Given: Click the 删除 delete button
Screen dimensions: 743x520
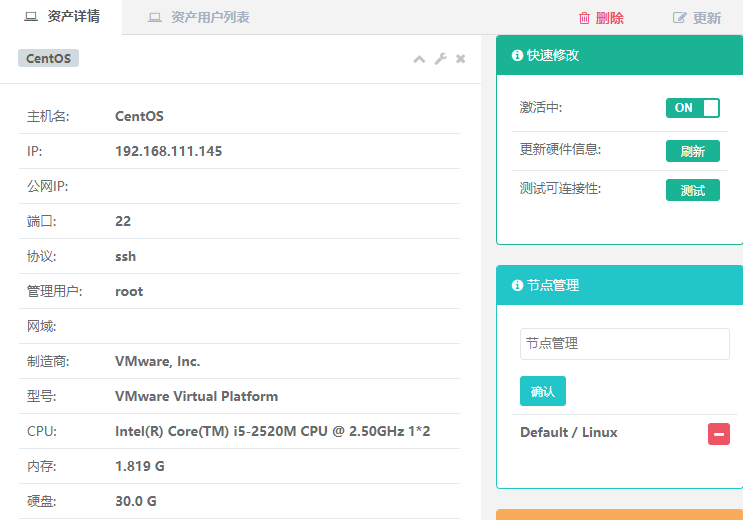Looking at the screenshot, I should point(601,18).
